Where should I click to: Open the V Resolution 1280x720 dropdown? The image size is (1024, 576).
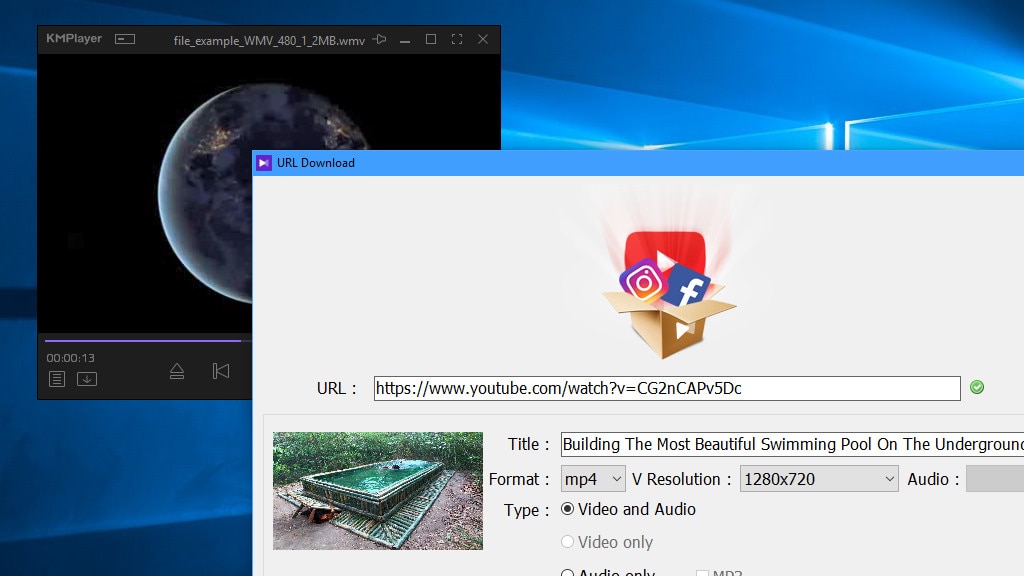(818, 479)
